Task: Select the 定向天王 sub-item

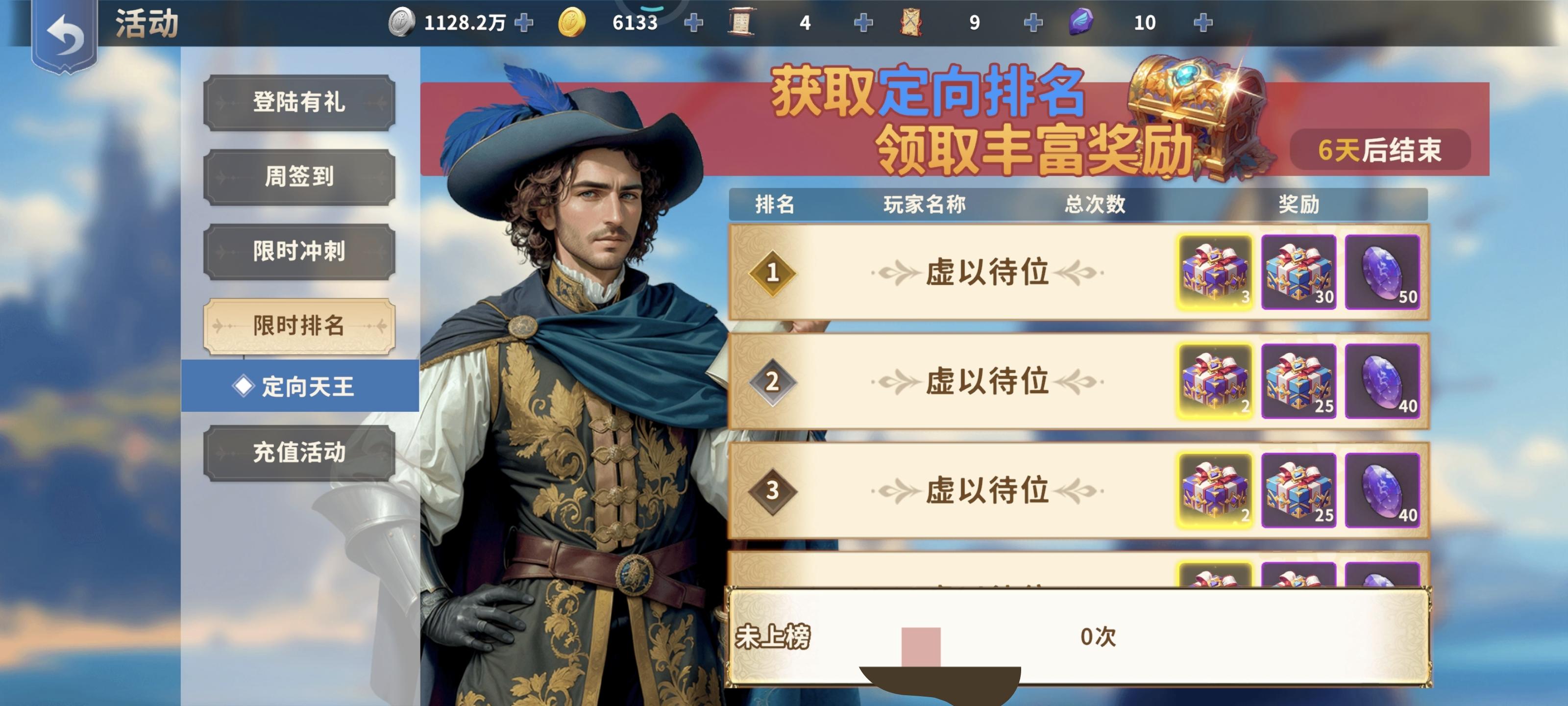Action: tap(300, 385)
